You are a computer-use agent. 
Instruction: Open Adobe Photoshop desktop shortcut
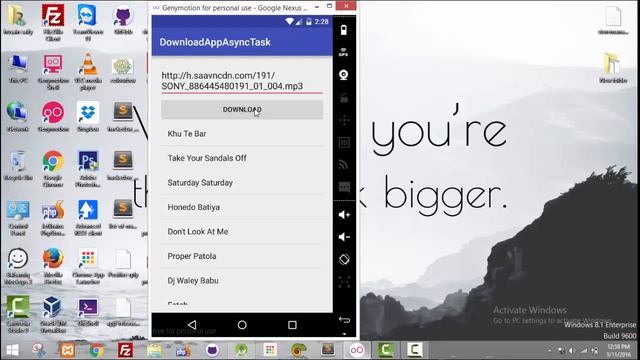[88, 169]
